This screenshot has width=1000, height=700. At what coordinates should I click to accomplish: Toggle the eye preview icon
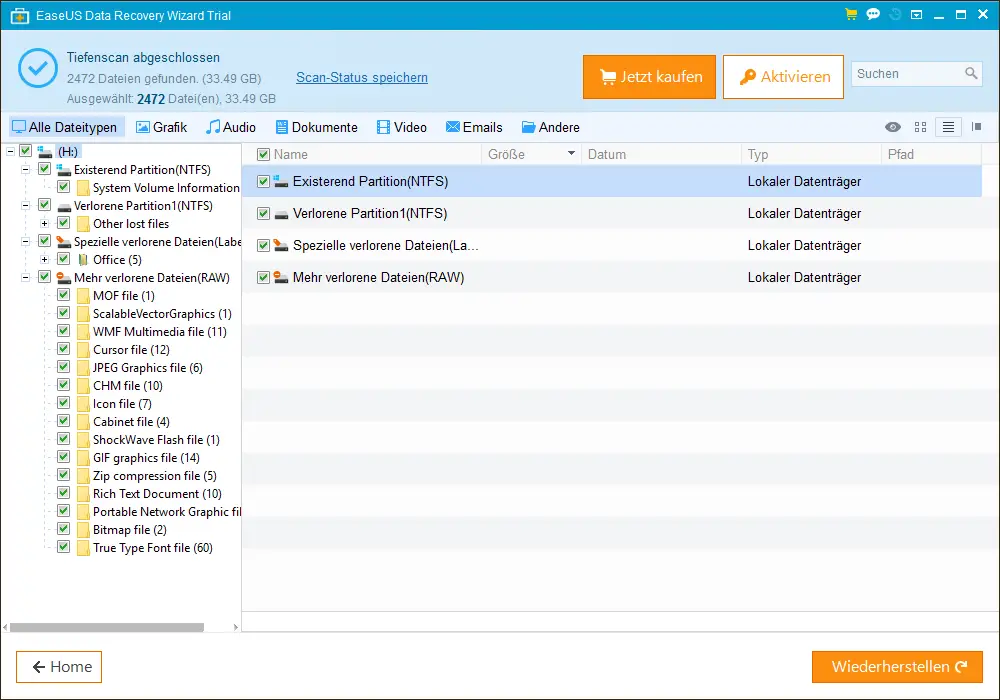coord(893,127)
